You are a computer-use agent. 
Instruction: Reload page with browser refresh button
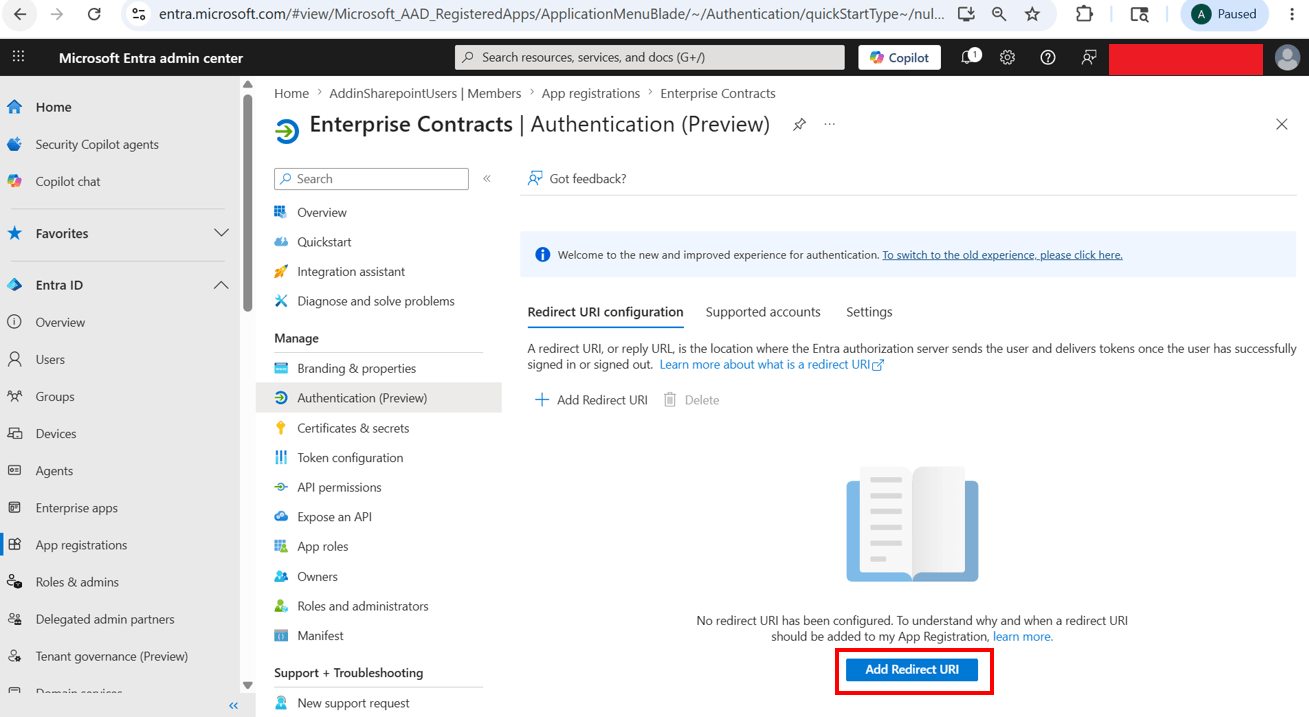coord(94,14)
